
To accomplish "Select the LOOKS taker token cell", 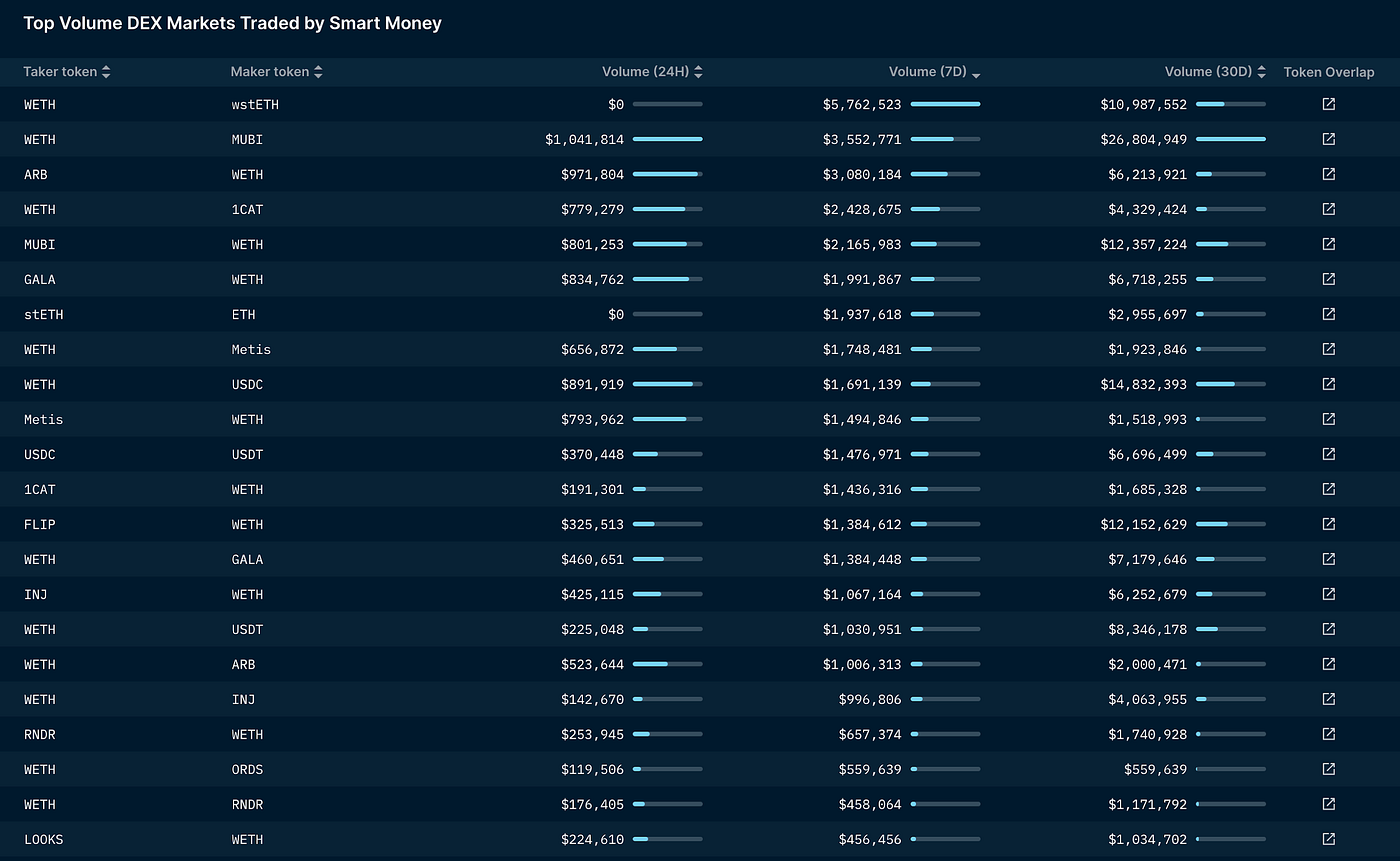I will pyautogui.click(x=44, y=839).
